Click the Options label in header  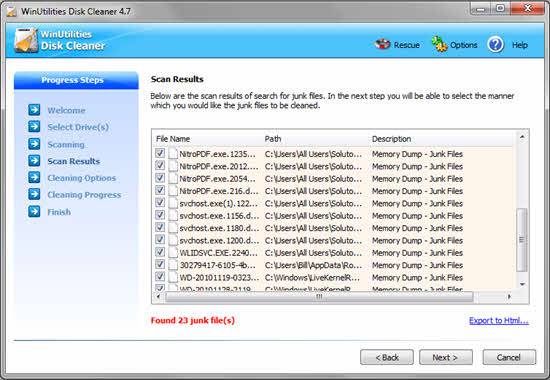pos(464,45)
